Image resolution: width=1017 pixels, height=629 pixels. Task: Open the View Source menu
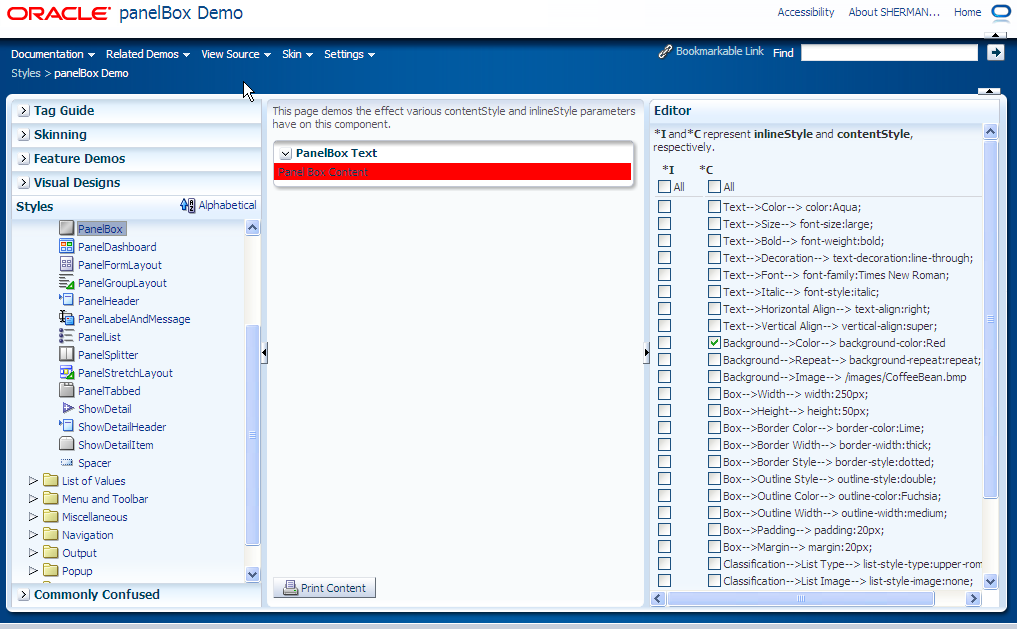[x=236, y=54]
